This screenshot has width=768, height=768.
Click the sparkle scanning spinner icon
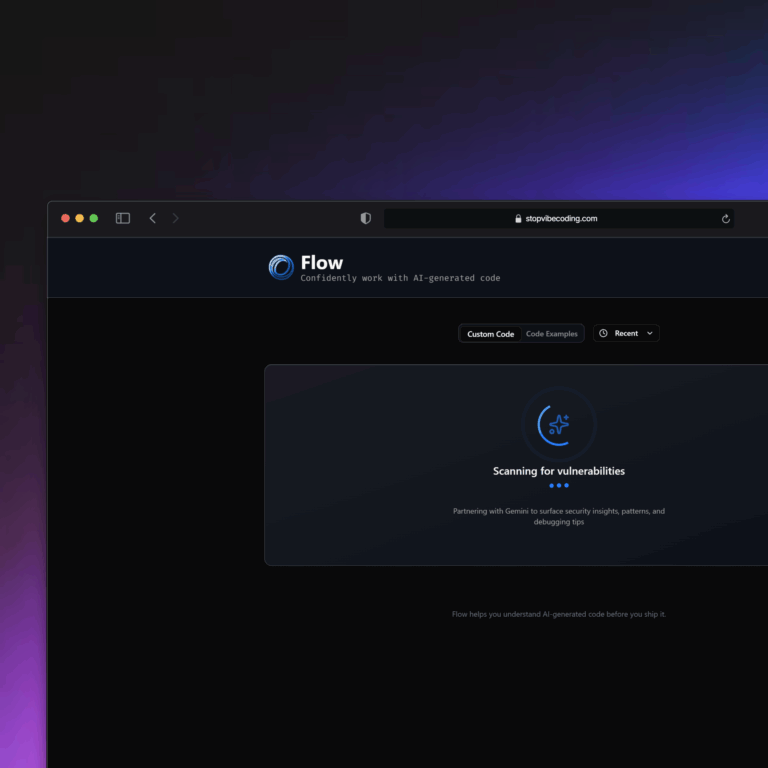pos(558,425)
